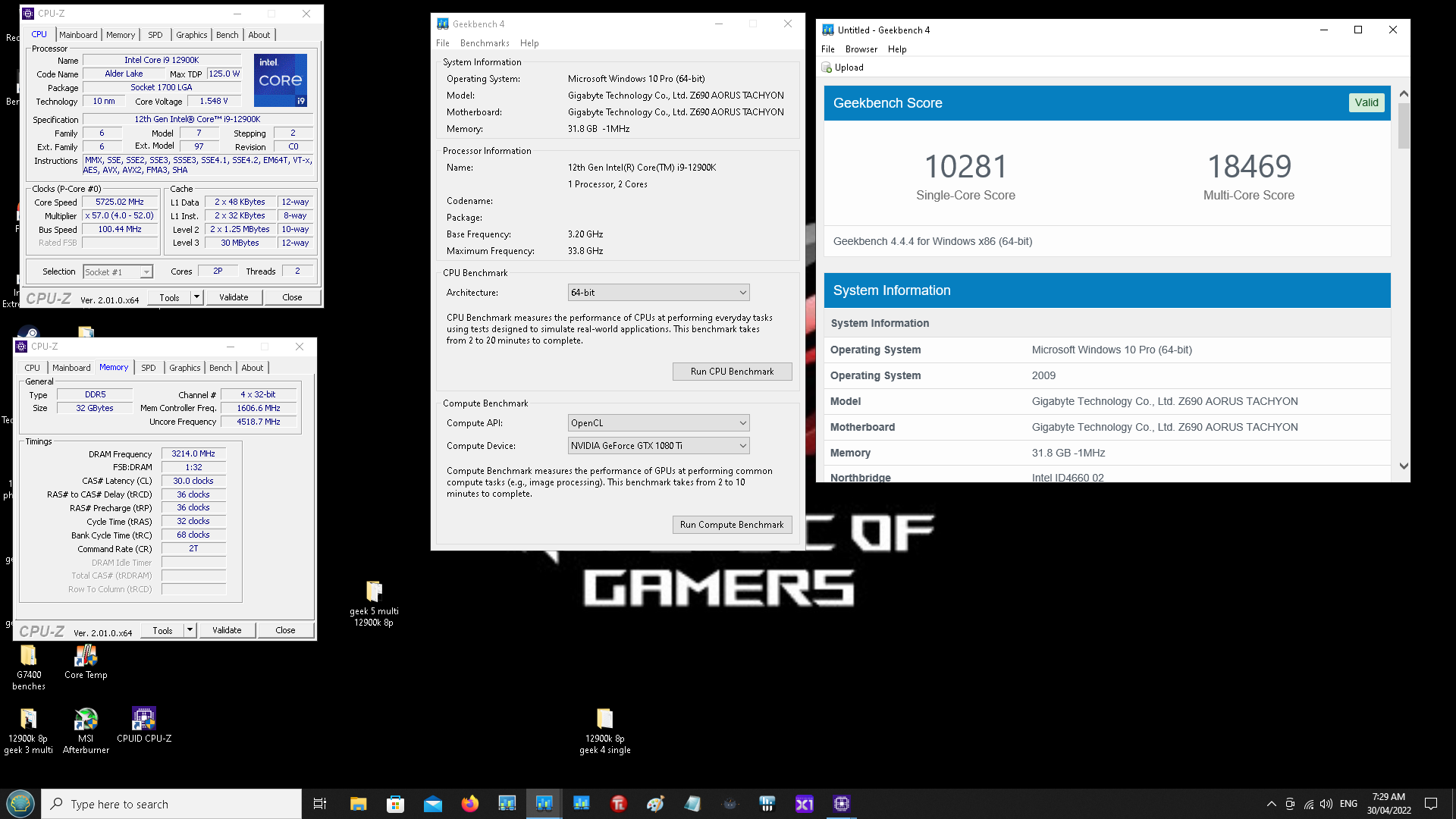This screenshot has width=1456, height=819.
Task: Open Tools dropdown arrow in lower CPU-Z window
Action: (x=190, y=630)
